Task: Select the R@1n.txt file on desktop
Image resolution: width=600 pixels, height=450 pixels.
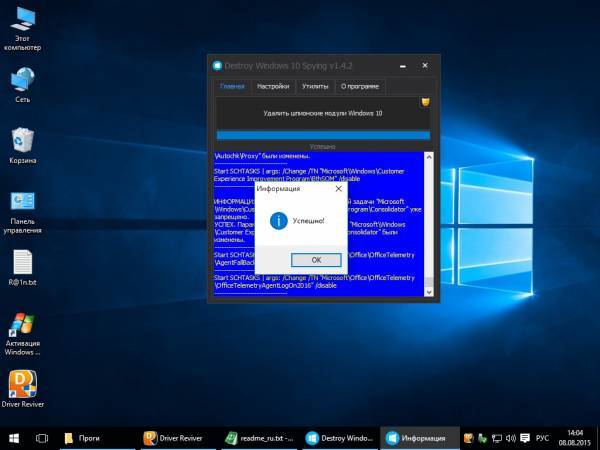Action: (x=23, y=263)
